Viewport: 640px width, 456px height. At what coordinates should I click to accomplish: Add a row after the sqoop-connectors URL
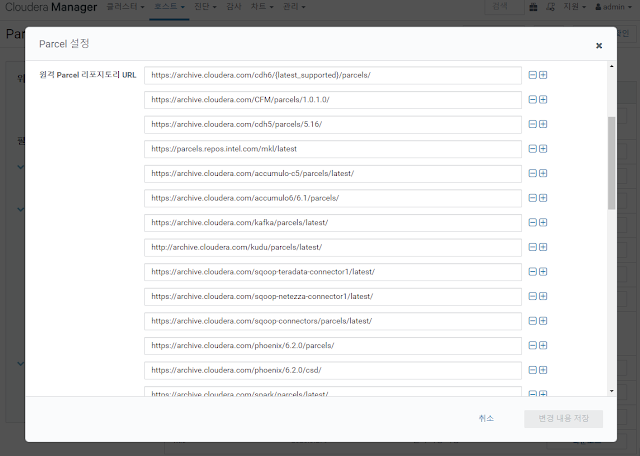pos(543,321)
